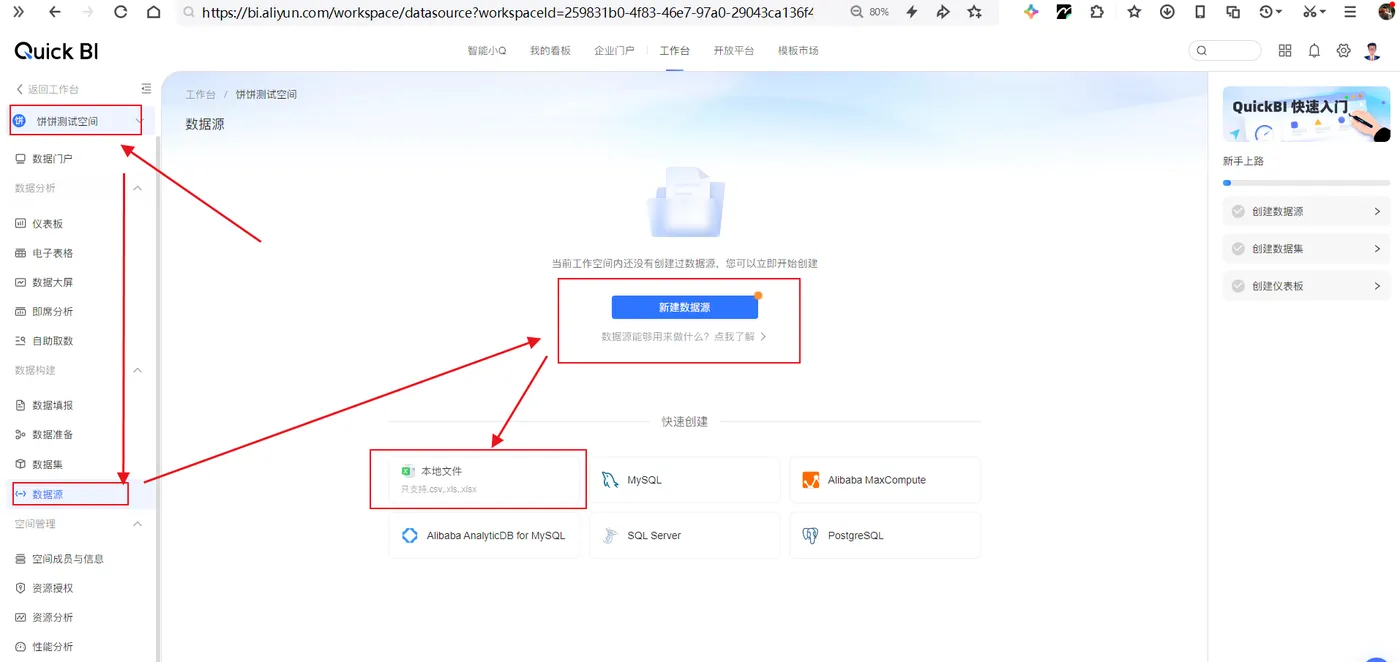Expand the browser sidebar double-chevron
This screenshot has height=662, width=1400.
coord(18,12)
